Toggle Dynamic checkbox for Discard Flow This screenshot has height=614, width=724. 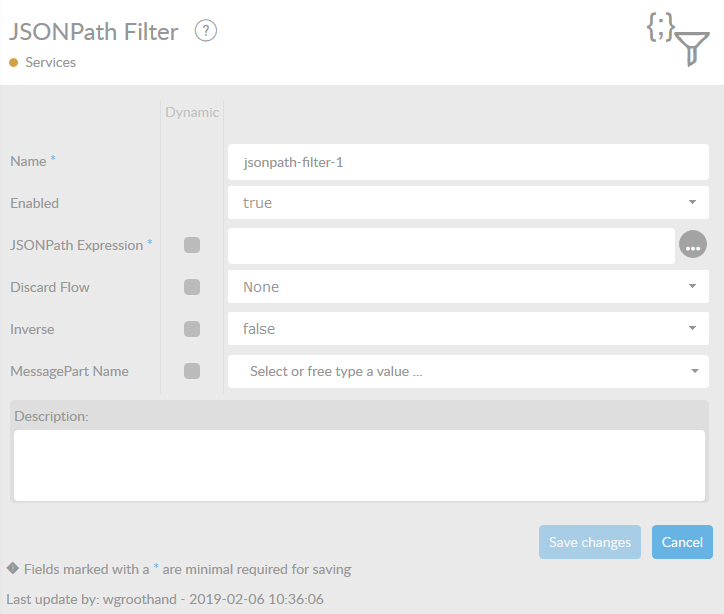point(192,287)
